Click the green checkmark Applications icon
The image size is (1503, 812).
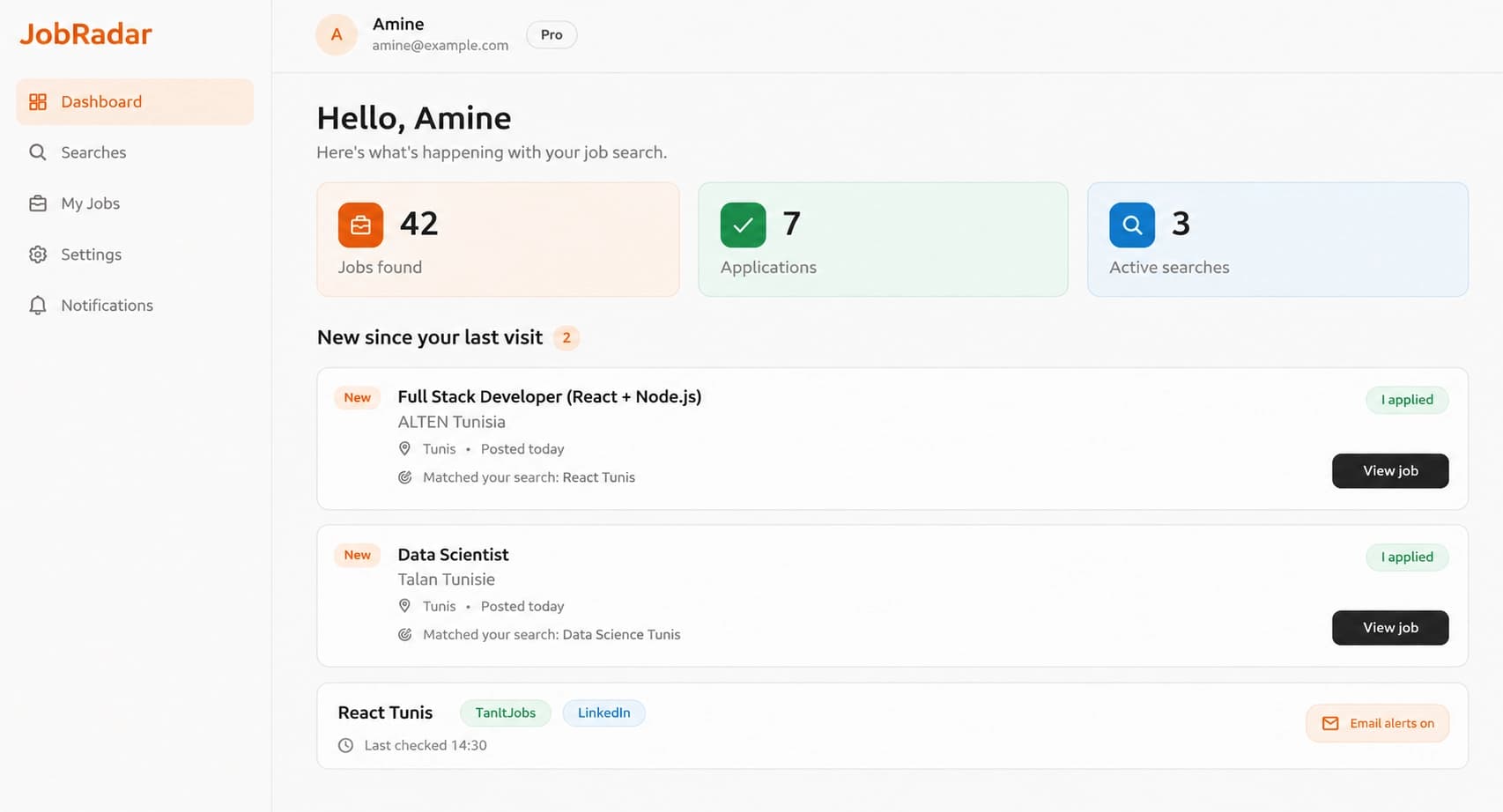(743, 225)
